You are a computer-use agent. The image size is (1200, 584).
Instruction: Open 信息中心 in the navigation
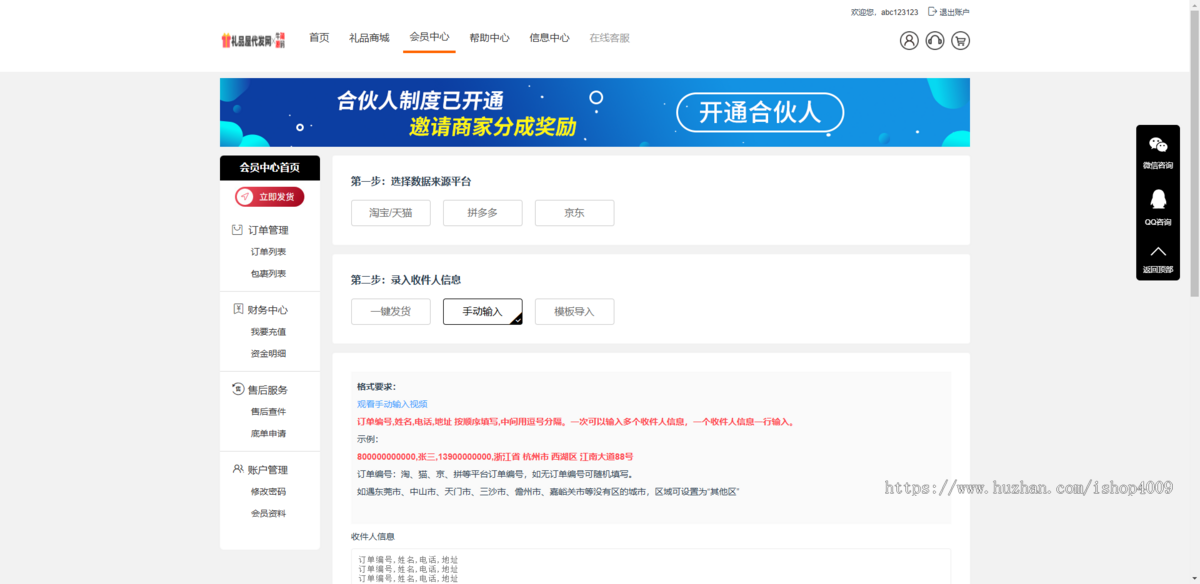(x=549, y=38)
